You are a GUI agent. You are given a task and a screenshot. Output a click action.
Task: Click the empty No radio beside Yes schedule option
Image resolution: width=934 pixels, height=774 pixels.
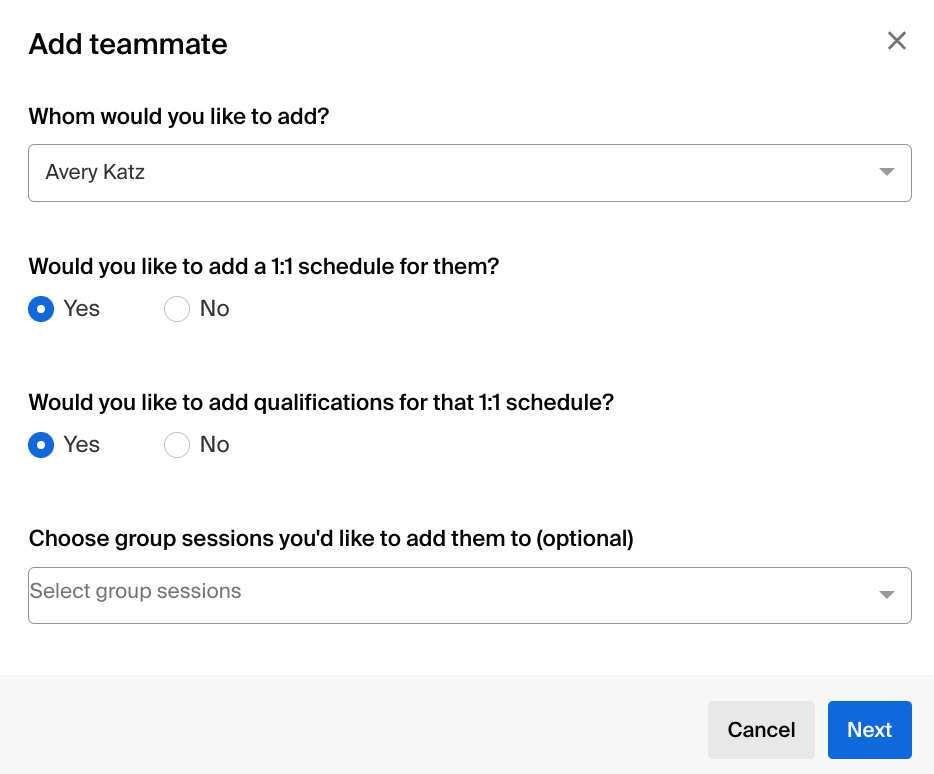coord(176,309)
